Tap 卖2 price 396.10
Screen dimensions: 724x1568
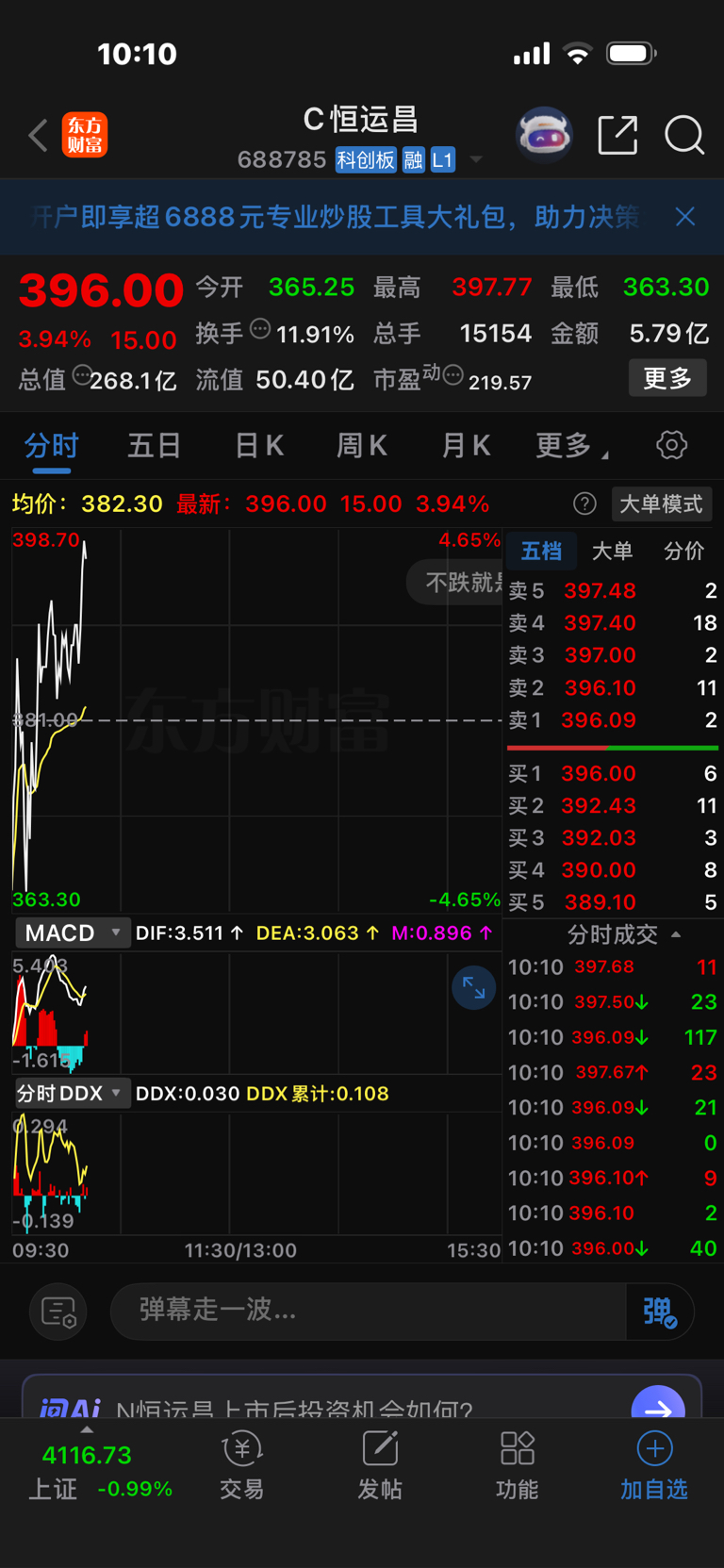pos(600,688)
